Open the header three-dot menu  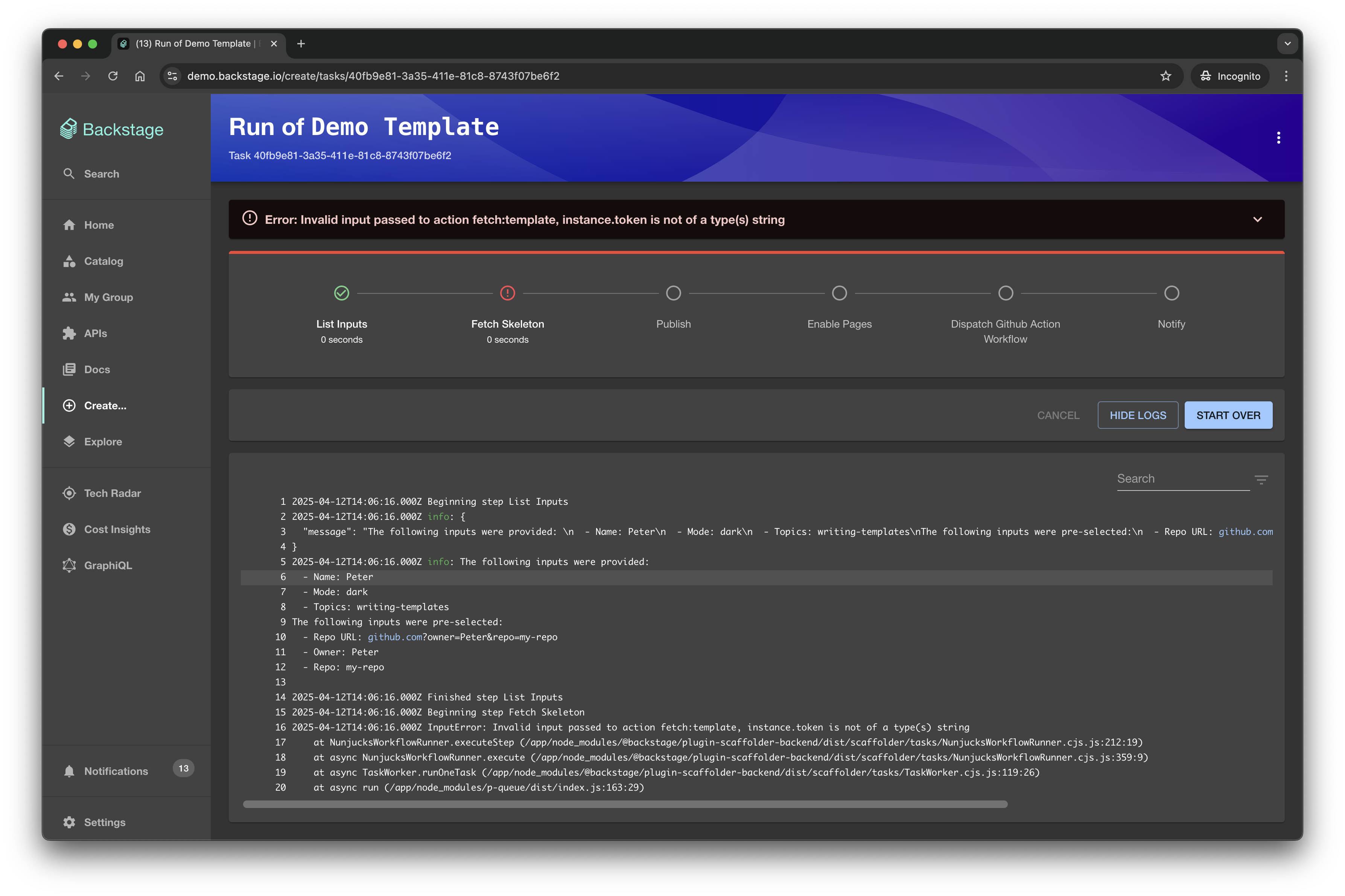[1278, 138]
